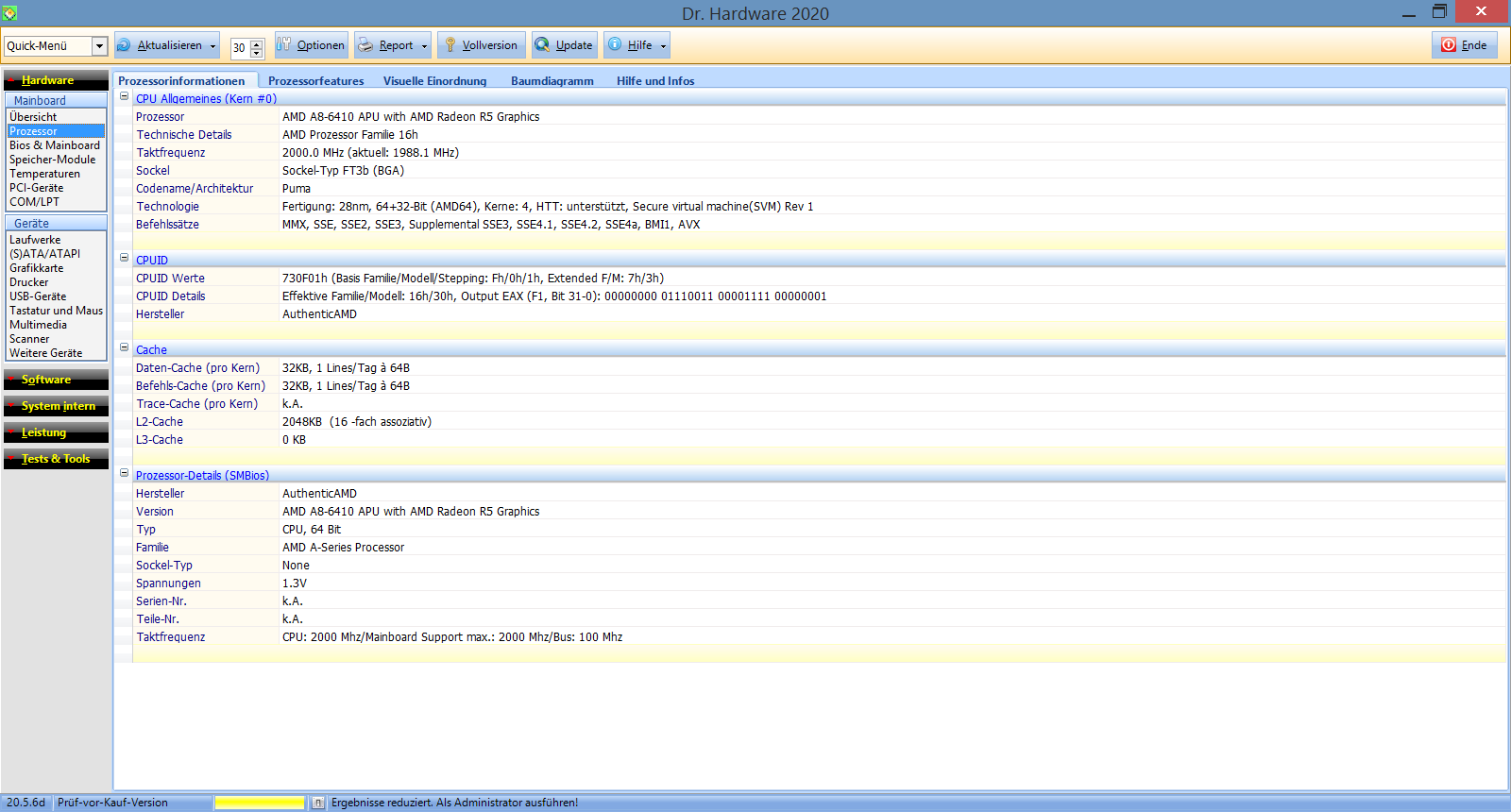Image resolution: width=1511 pixels, height=812 pixels.
Task: Switch to the Prozessorfeatures tab
Action: pyautogui.click(x=315, y=81)
